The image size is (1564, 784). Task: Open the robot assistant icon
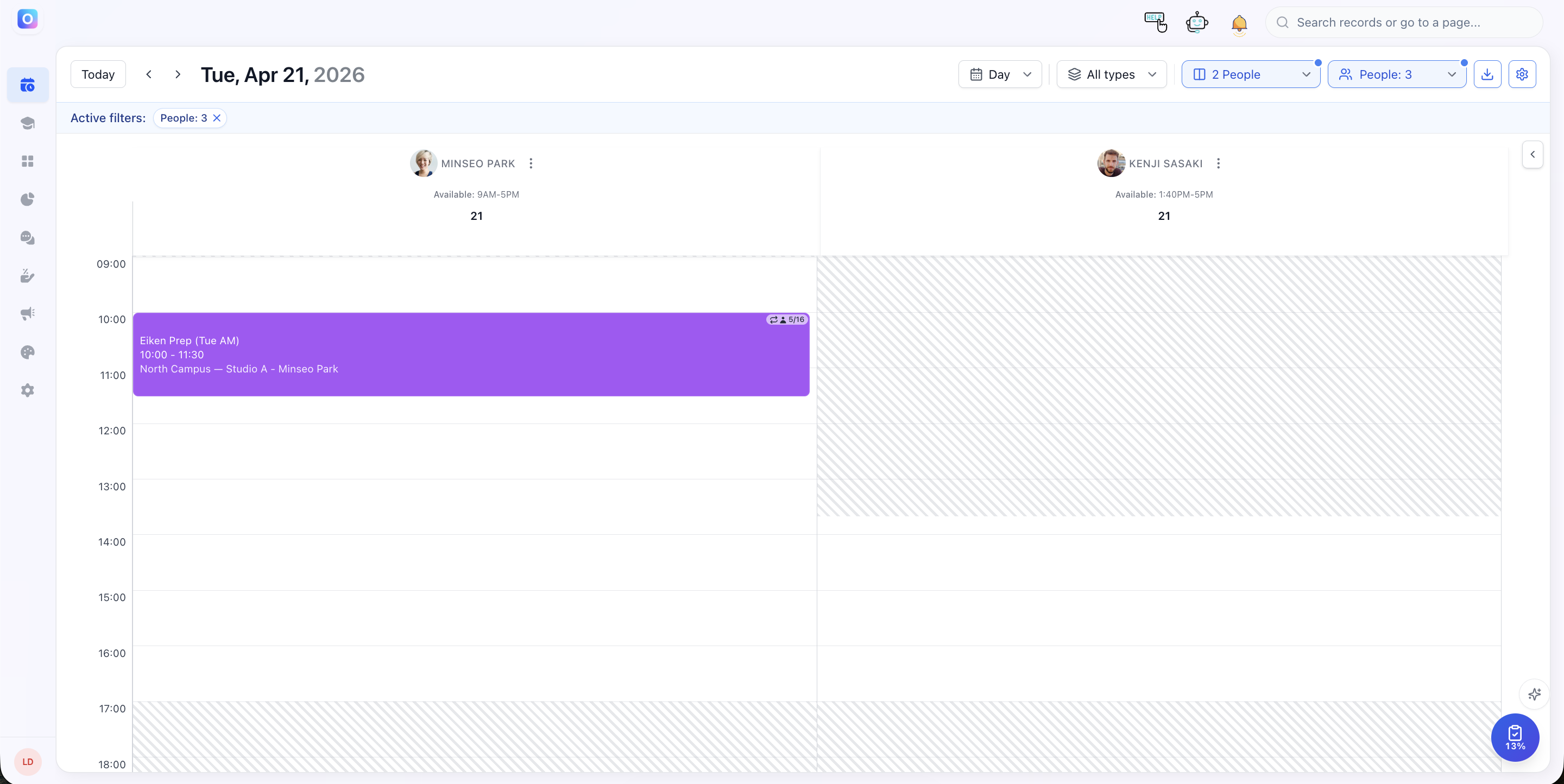1197,22
